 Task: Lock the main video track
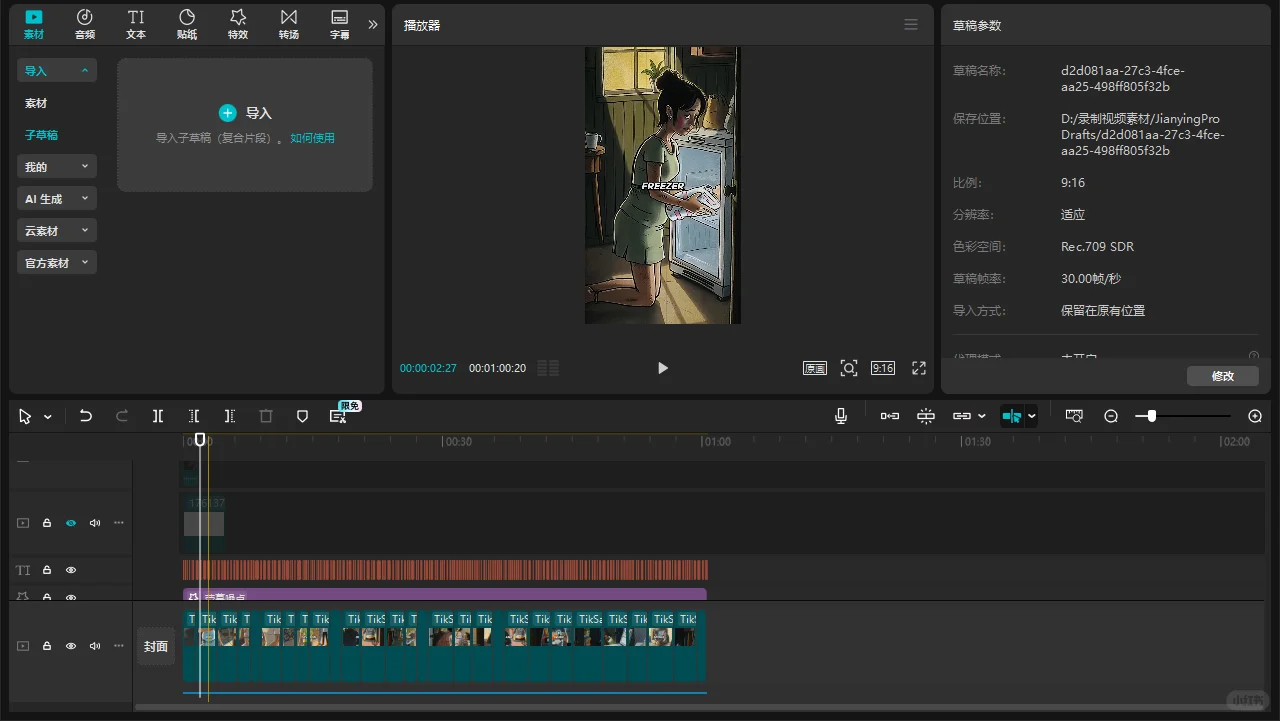click(x=47, y=646)
